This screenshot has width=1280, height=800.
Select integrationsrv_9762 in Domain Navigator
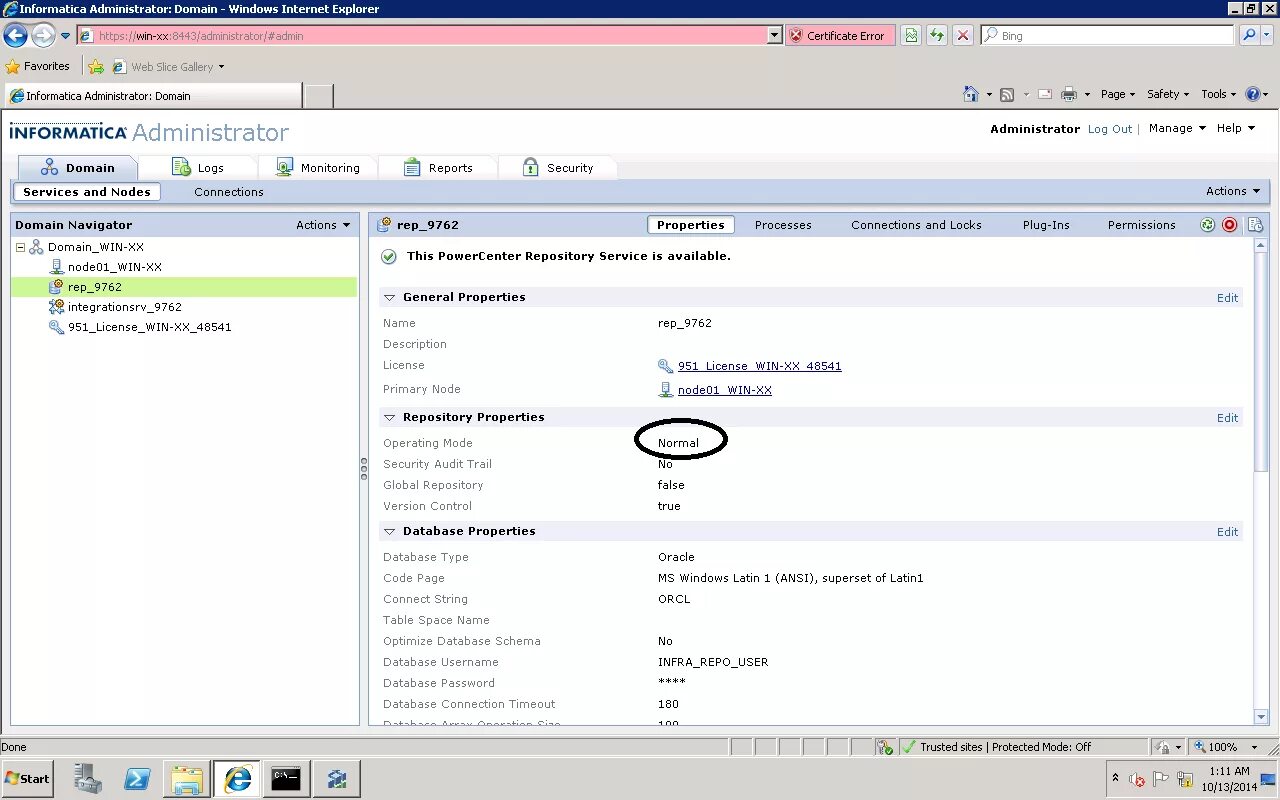coord(124,307)
